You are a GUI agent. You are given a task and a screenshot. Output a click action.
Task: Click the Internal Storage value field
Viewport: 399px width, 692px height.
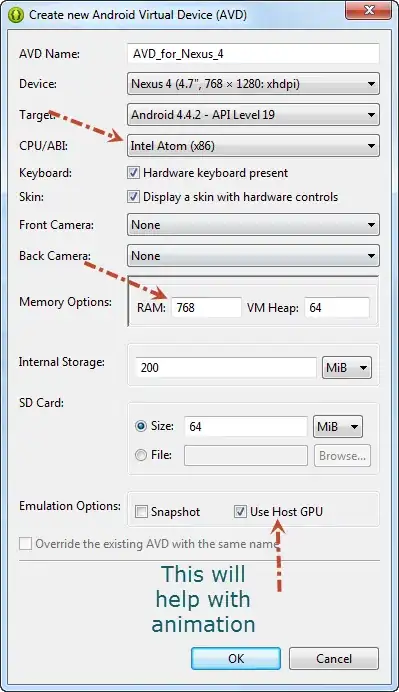coord(226,368)
